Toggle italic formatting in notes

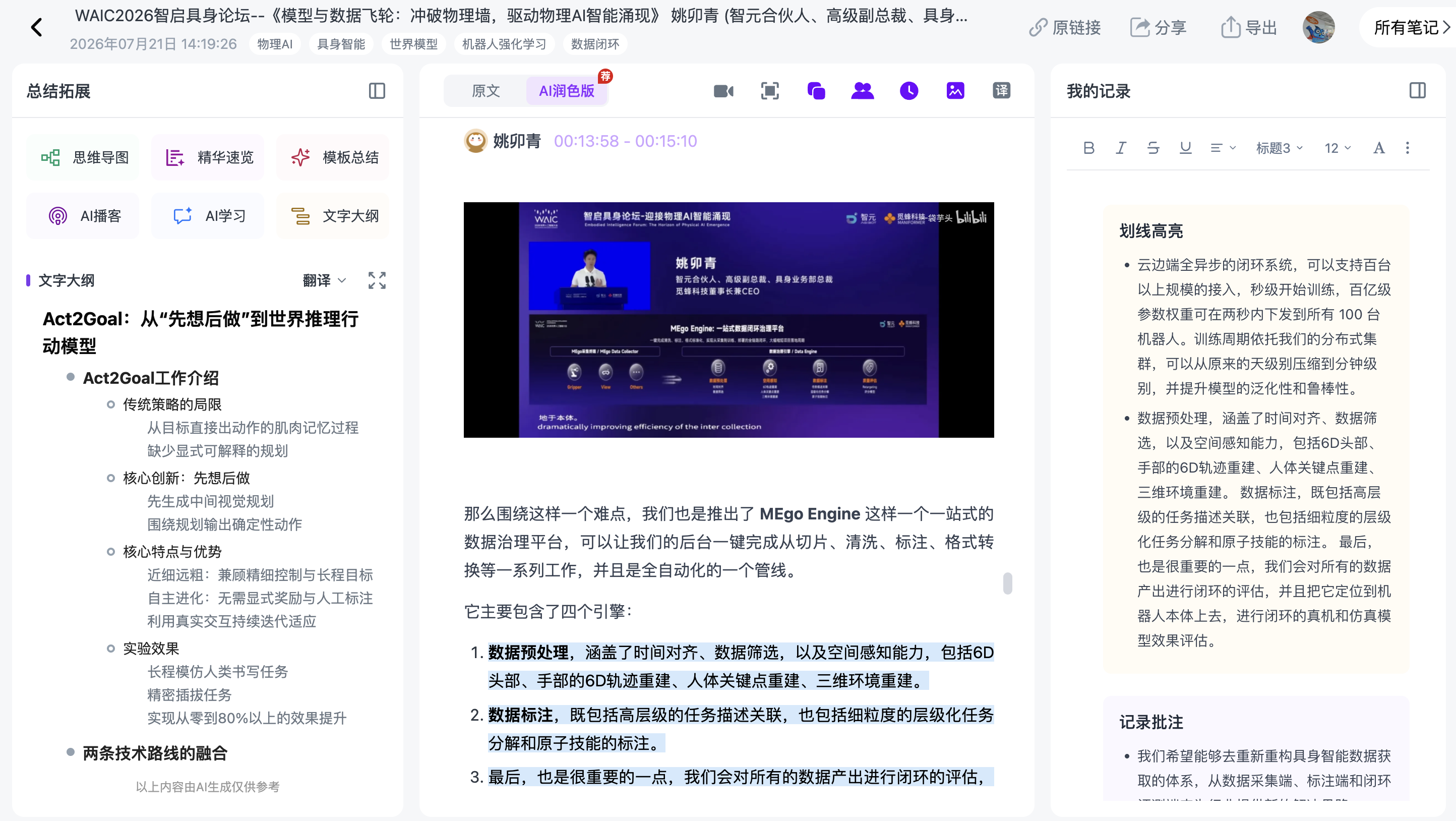(1121, 148)
